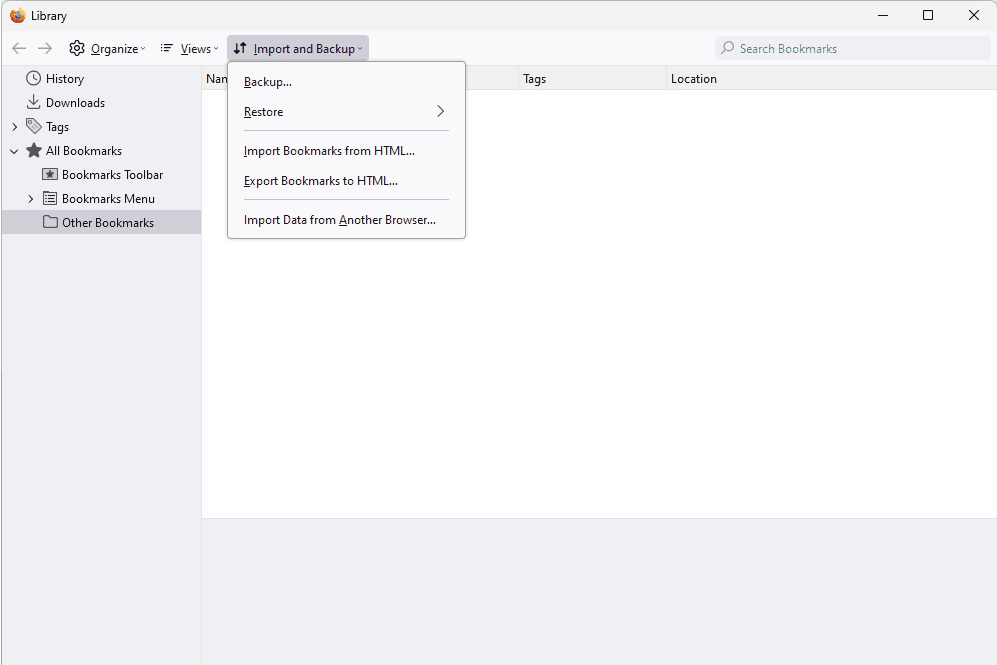The width and height of the screenshot is (997, 665).
Task: Click the Tags label icon
Action: 34,126
